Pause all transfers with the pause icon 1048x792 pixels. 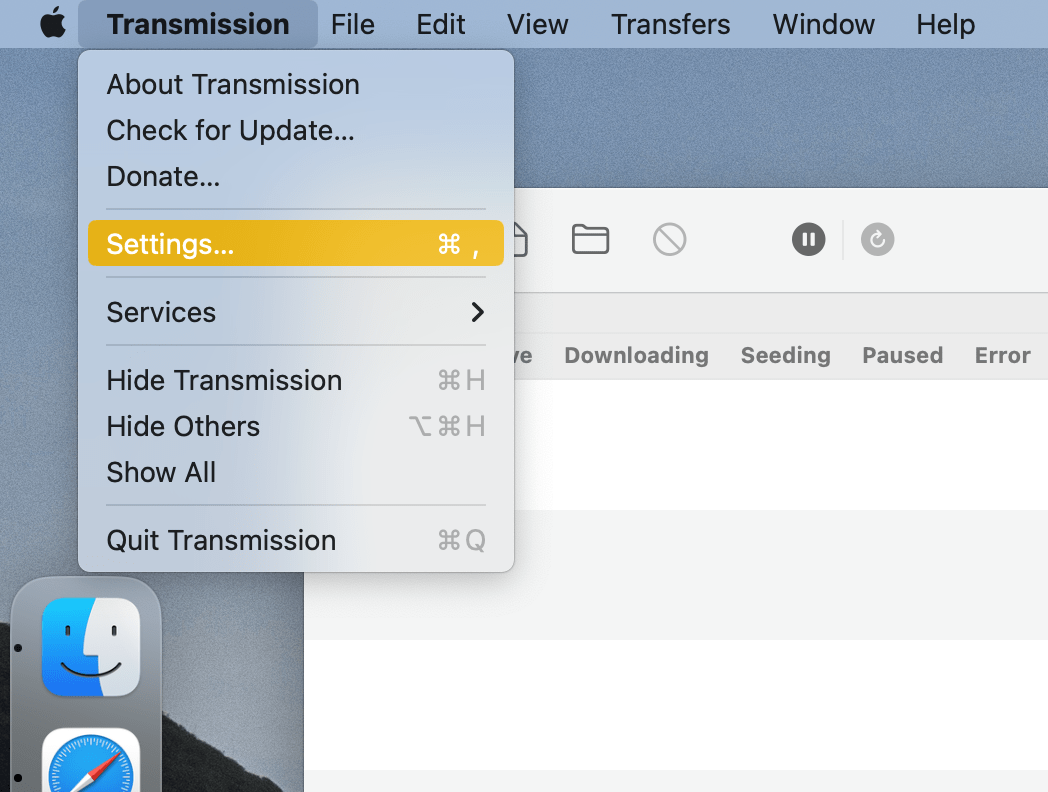[808, 239]
